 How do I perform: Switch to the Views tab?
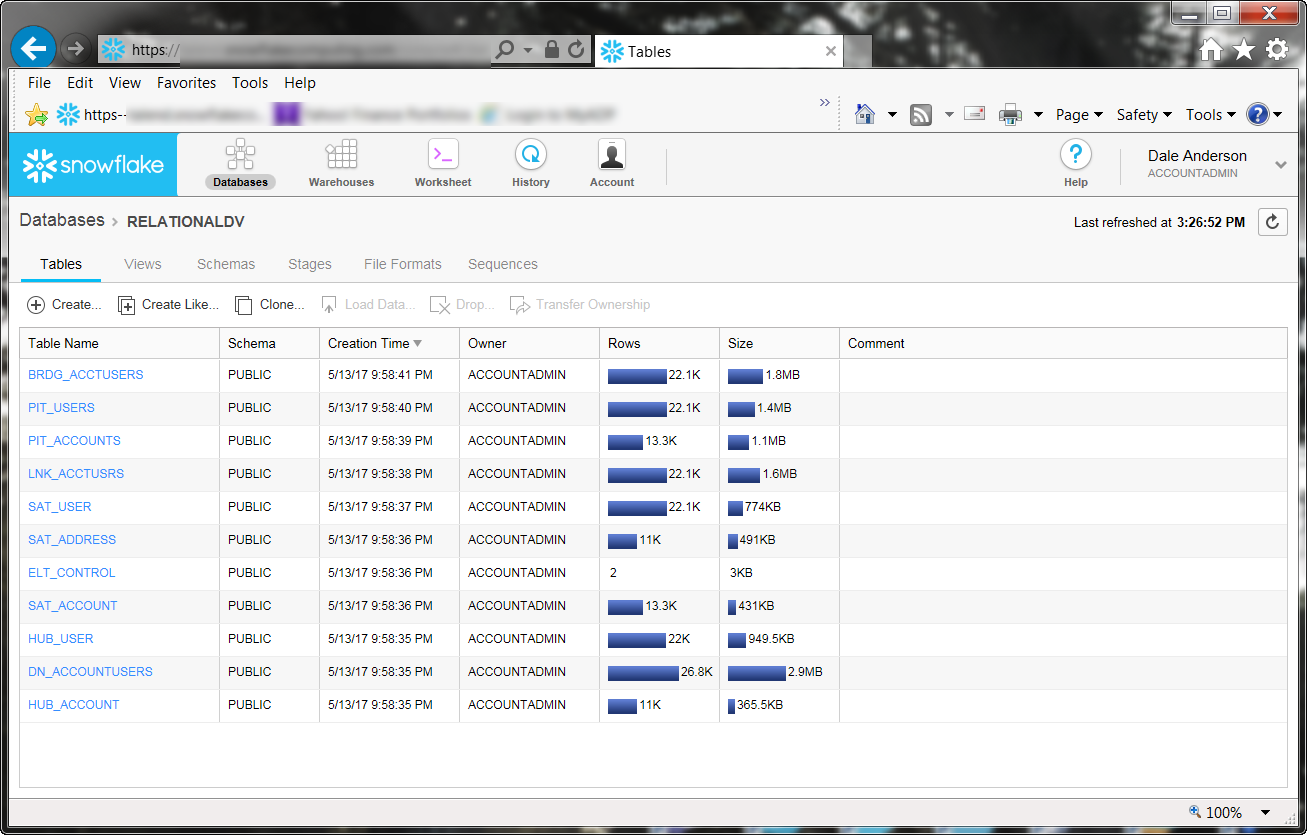(143, 264)
